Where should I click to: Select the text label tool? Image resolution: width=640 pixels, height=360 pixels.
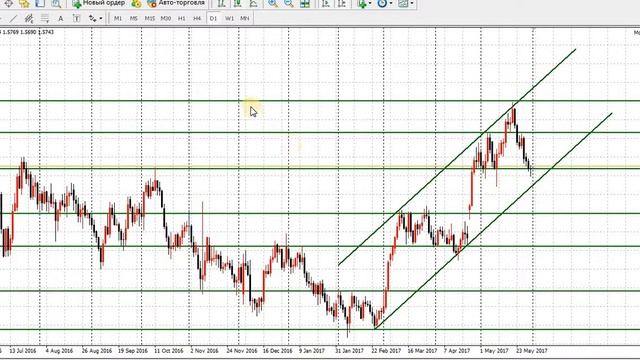pos(76,18)
